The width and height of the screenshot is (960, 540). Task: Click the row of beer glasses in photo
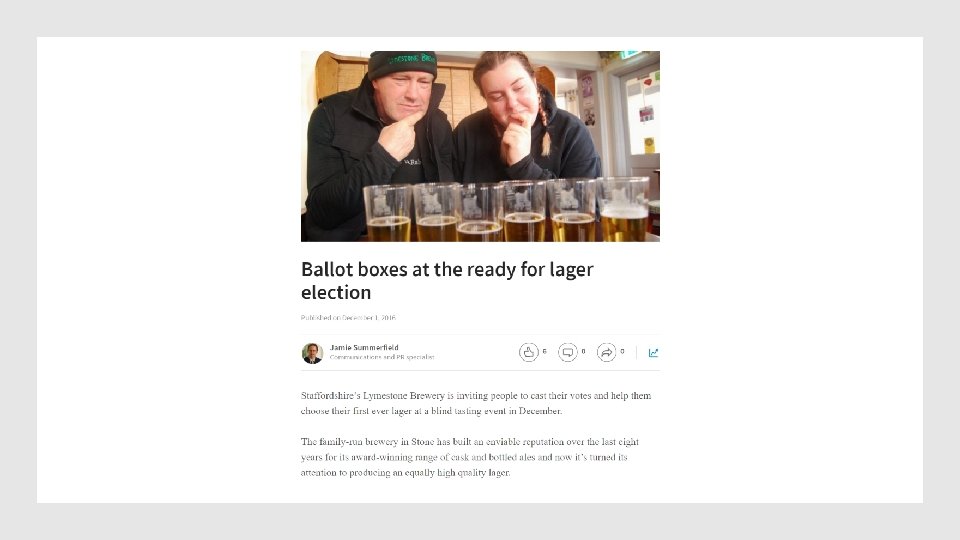[506, 210]
